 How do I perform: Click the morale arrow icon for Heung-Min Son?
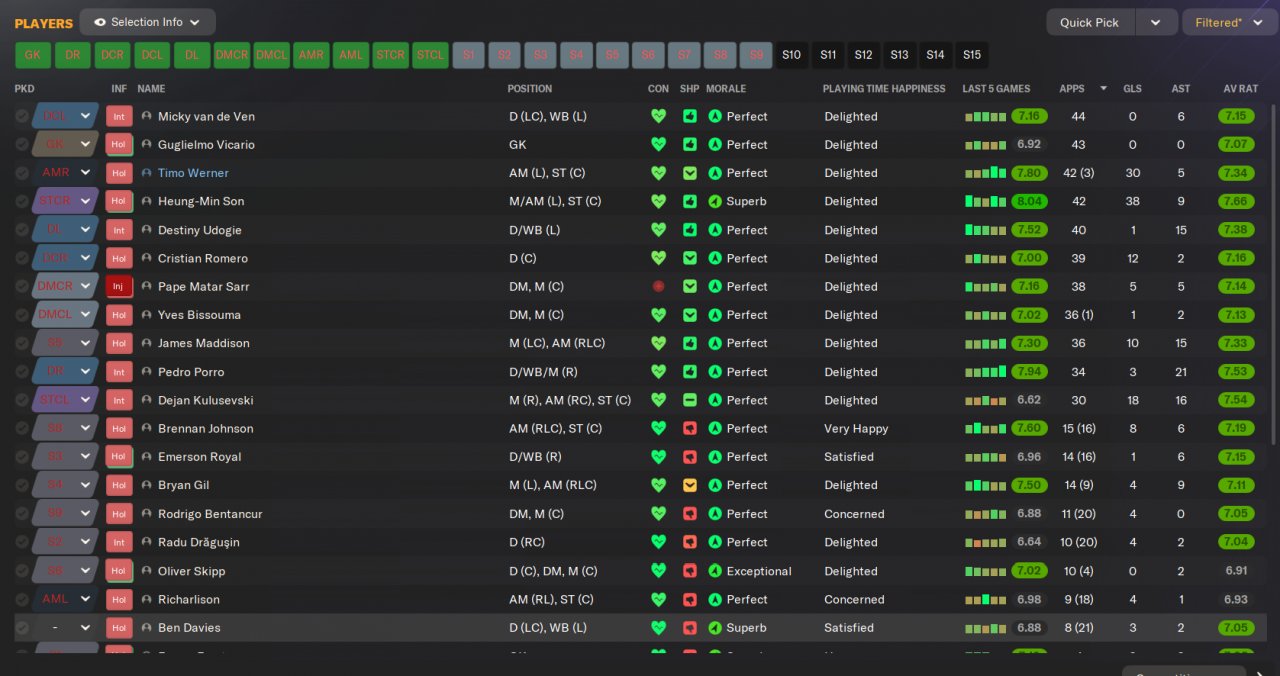[715, 201]
